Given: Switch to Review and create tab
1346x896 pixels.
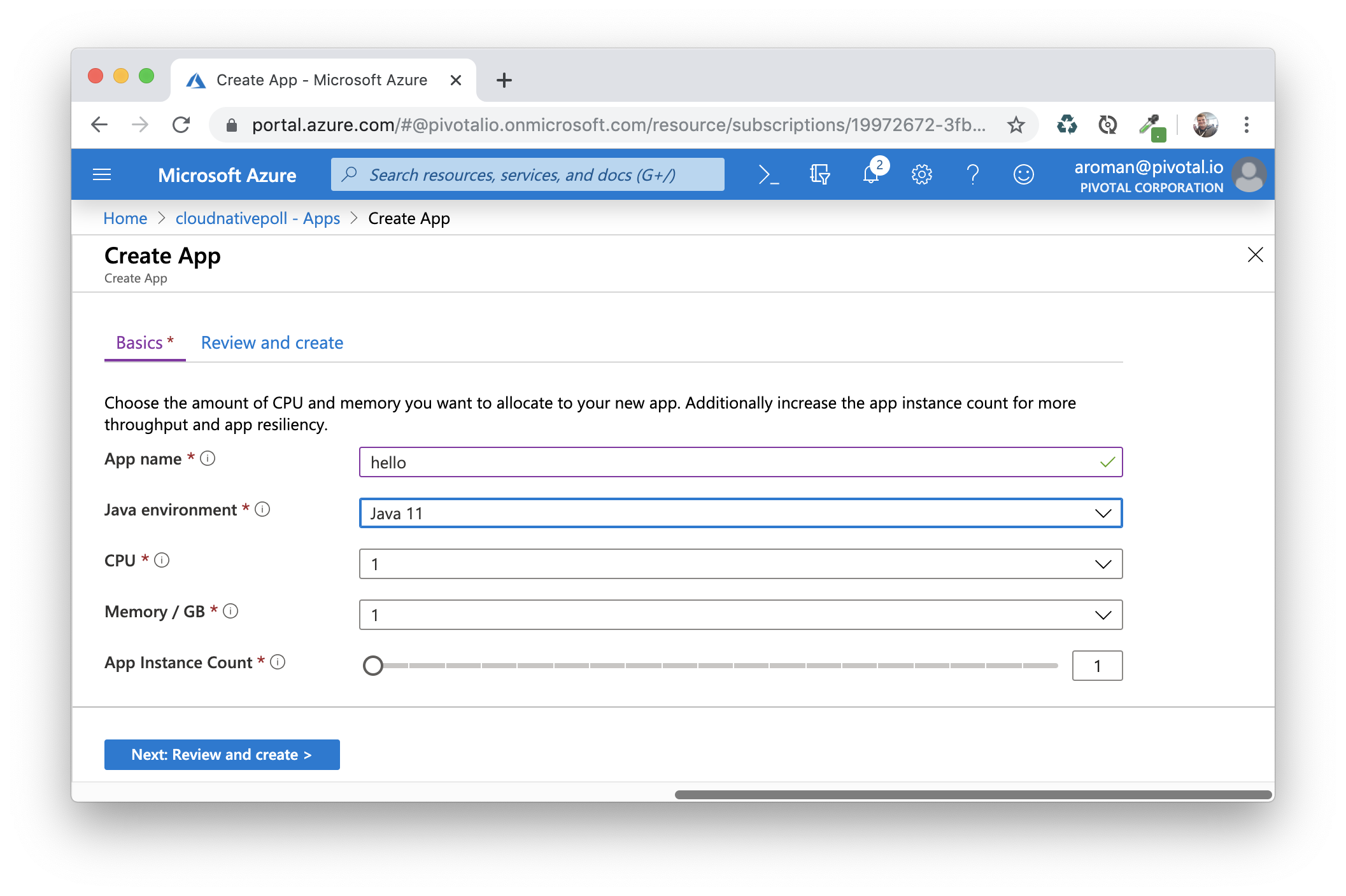Looking at the screenshot, I should (272, 342).
